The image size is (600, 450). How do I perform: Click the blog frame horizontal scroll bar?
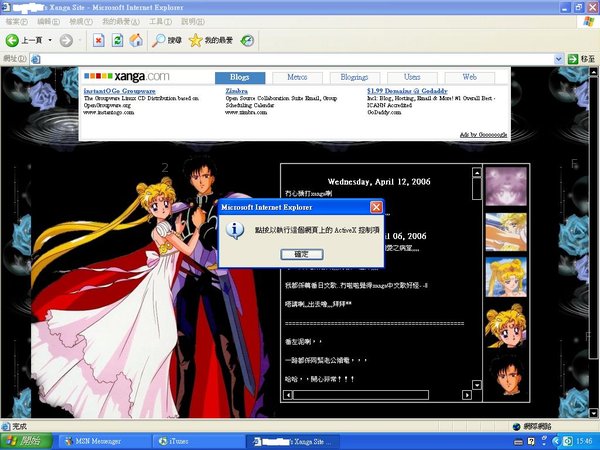point(361,395)
